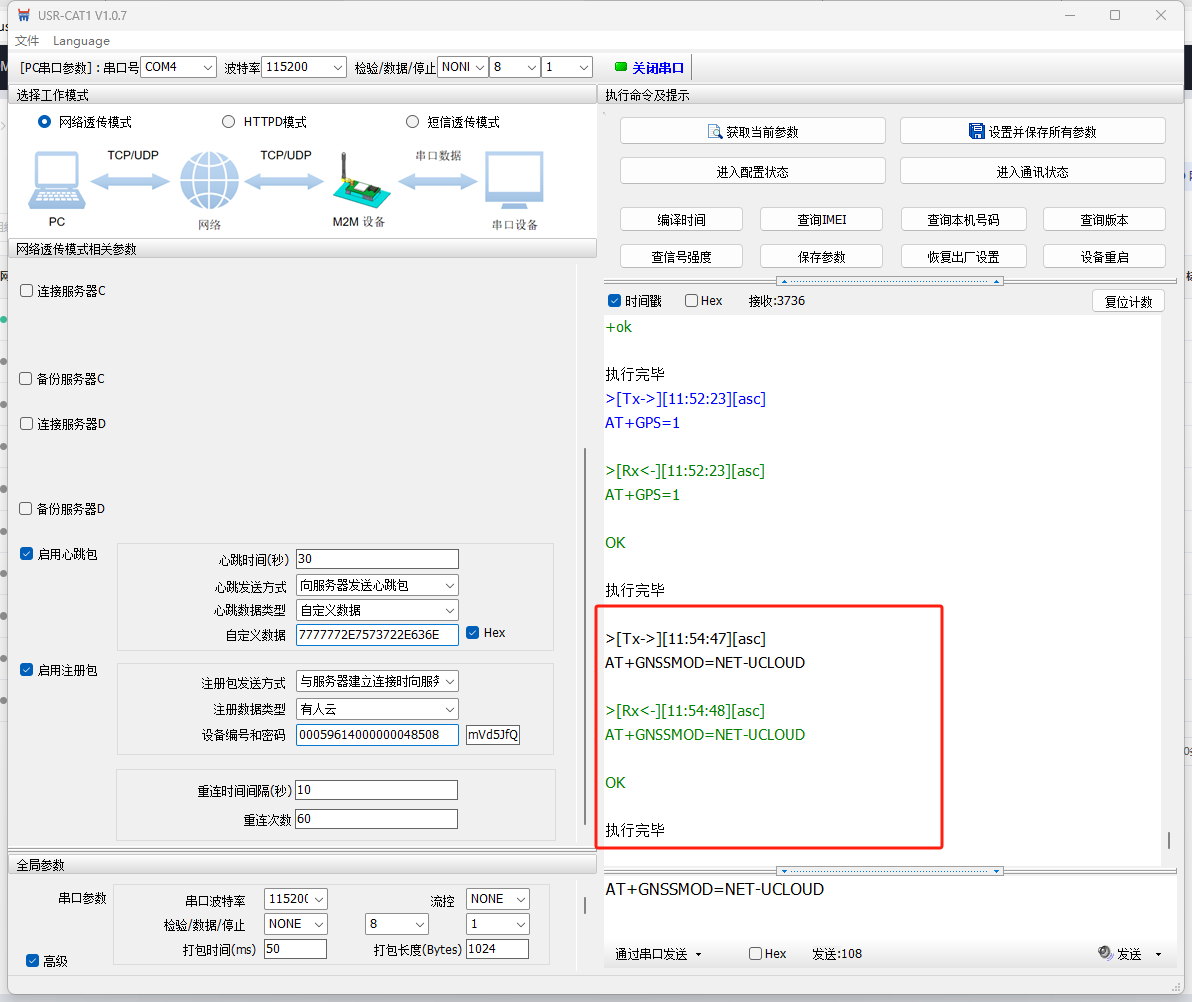
Task: Toggle Hex checkbox beside custom heartbeat data
Action: (x=474, y=633)
